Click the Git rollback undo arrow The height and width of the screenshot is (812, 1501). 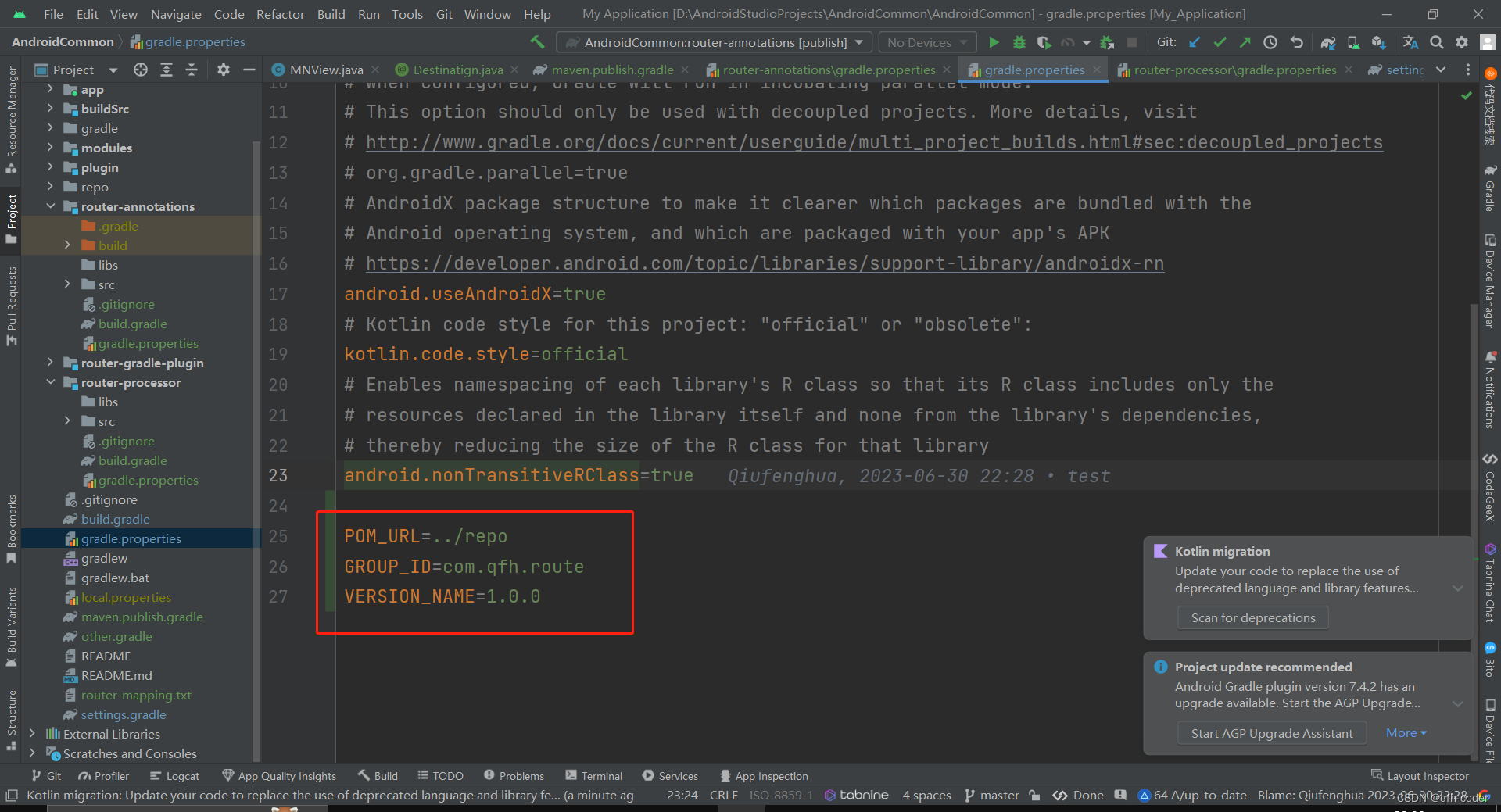pyautogui.click(x=1296, y=42)
